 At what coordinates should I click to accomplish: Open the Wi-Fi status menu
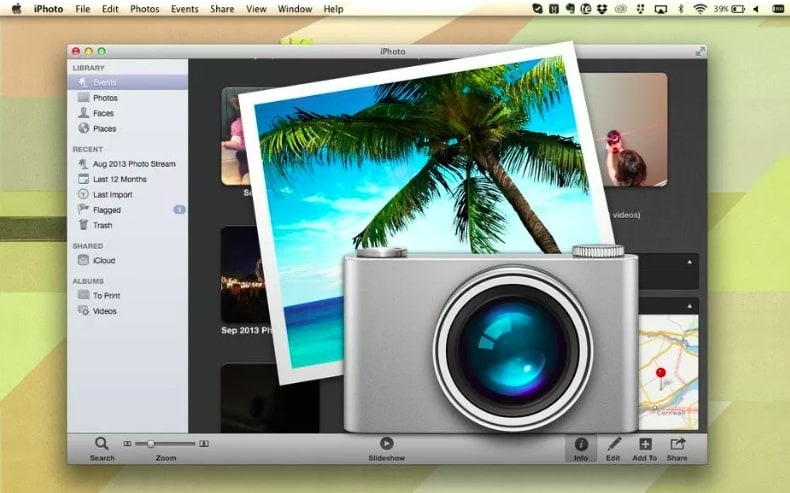point(700,9)
